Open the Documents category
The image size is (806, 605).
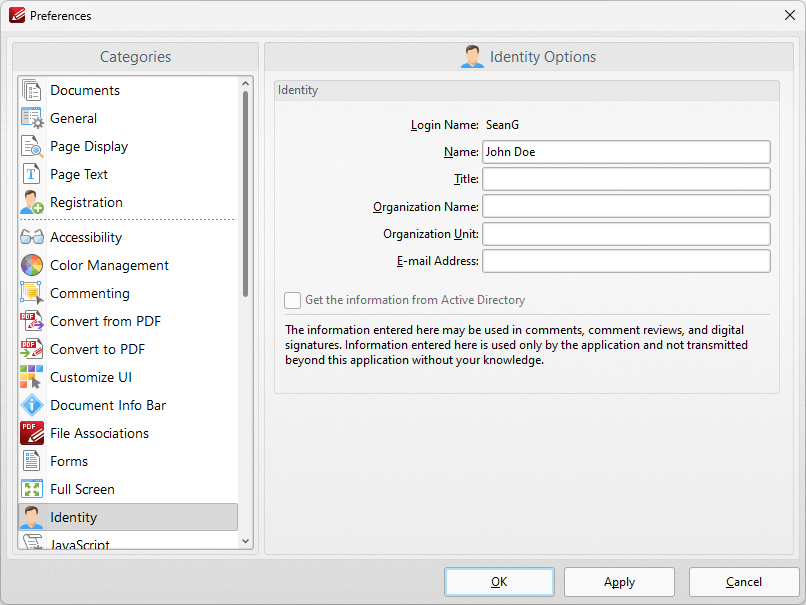point(128,90)
